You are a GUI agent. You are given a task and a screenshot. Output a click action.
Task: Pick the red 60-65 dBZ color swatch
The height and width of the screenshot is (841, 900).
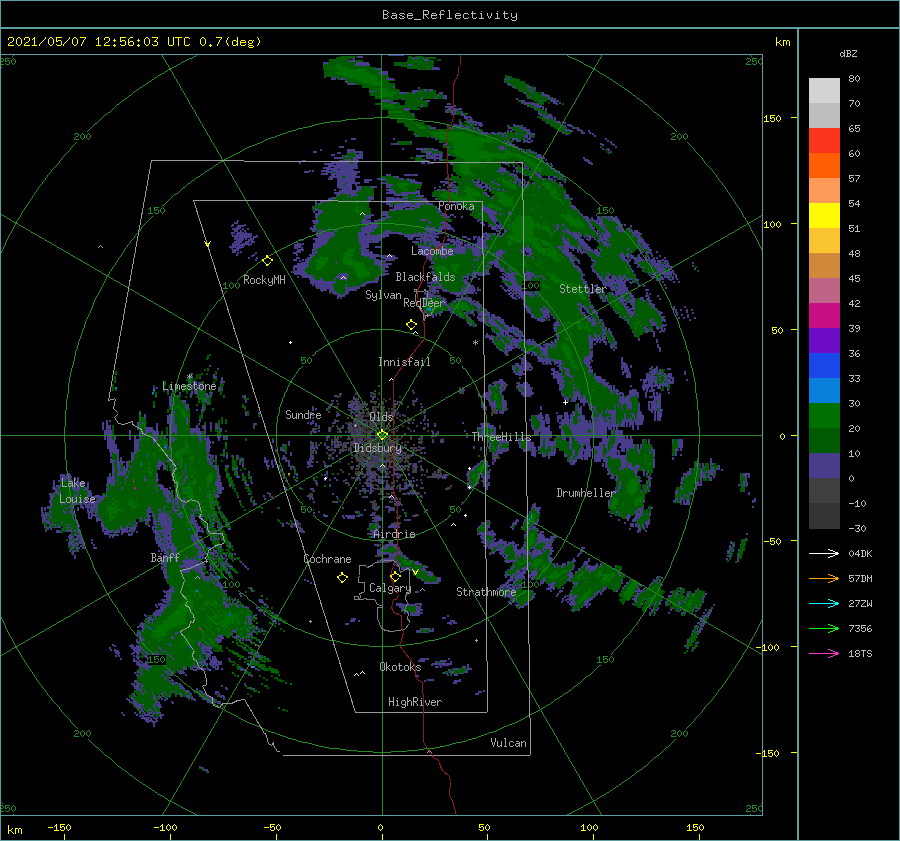point(824,141)
